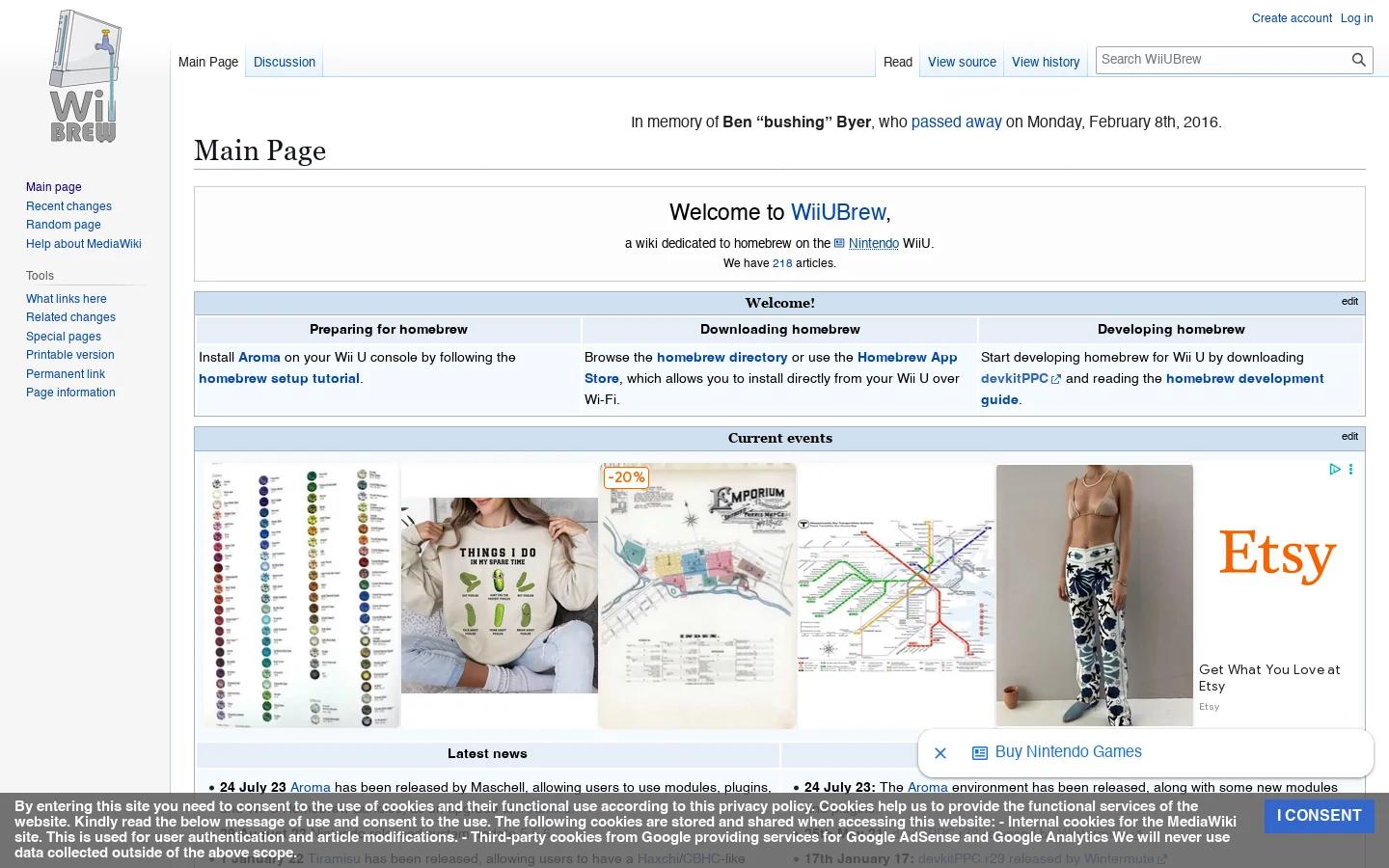
Task: Open the View source tab
Action: pos(962,62)
